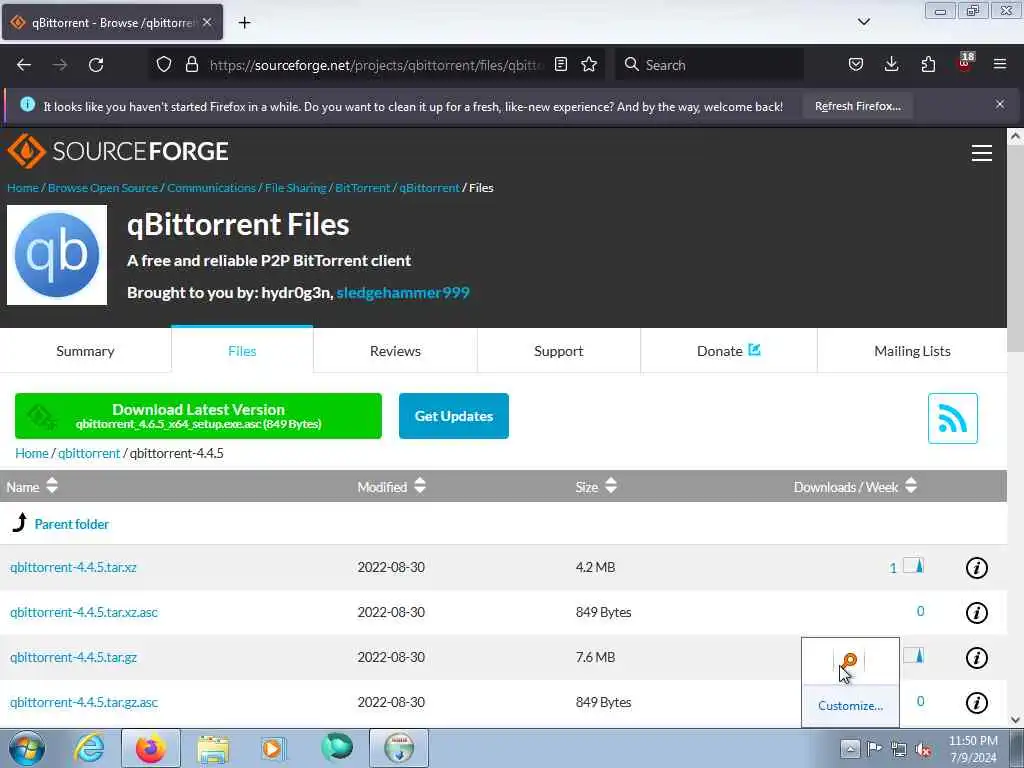The height and width of the screenshot is (768, 1024).
Task: Open Firefox application hamburger menu
Action: 1000,64
